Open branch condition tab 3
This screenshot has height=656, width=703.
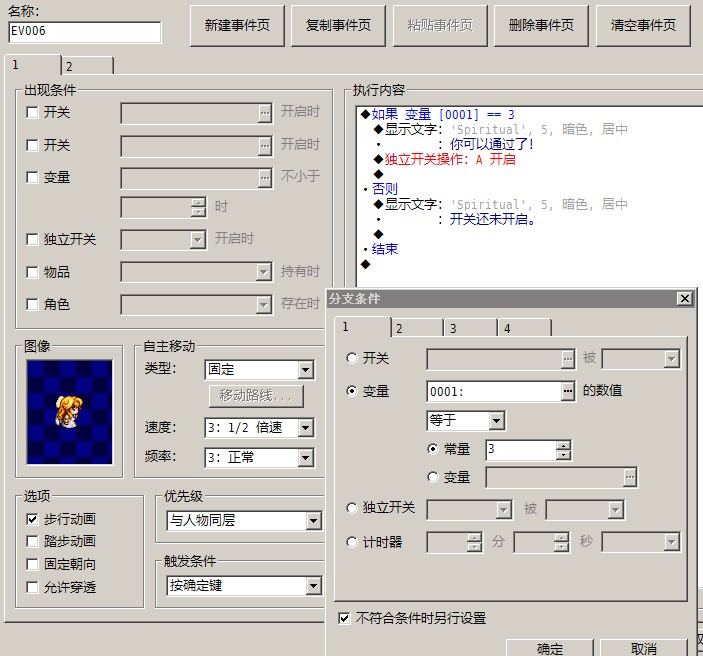[471, 328]
